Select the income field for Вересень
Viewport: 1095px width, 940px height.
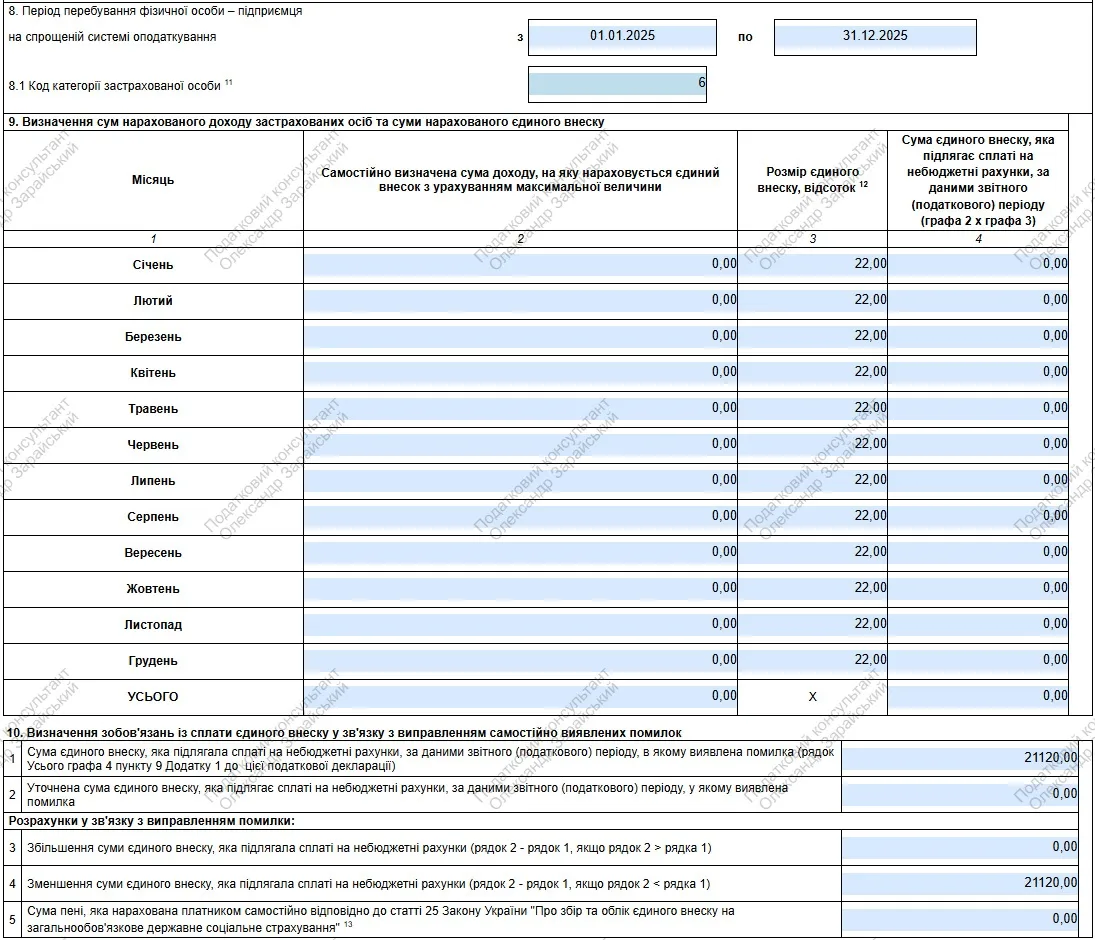point(520,552)
